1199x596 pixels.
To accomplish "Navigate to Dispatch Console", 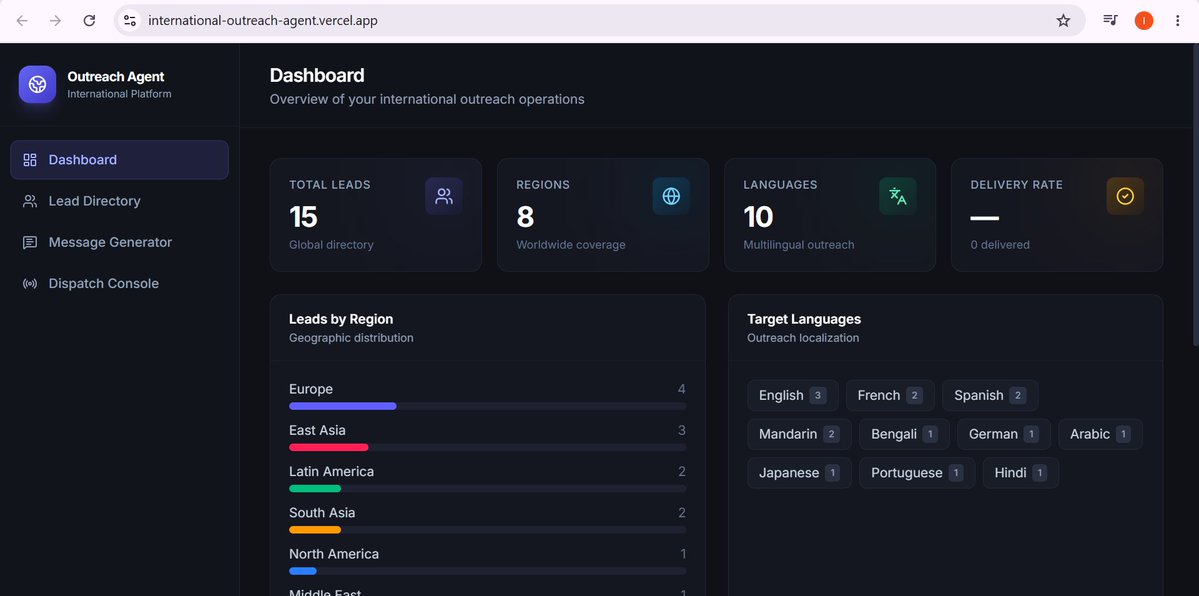I will tap(119, 284).
